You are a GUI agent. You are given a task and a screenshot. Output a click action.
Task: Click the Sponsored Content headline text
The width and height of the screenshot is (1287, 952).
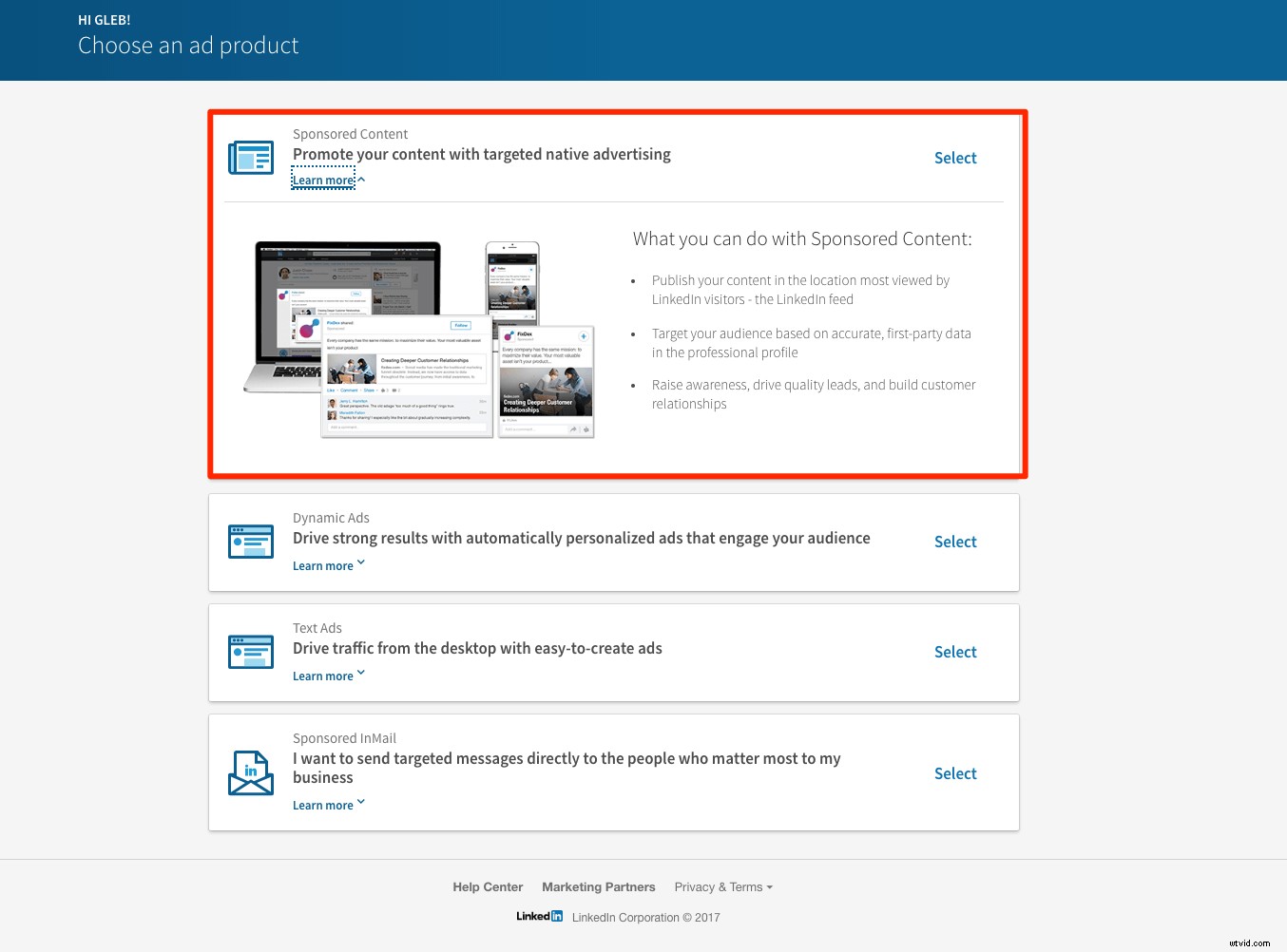click(481, 154)
